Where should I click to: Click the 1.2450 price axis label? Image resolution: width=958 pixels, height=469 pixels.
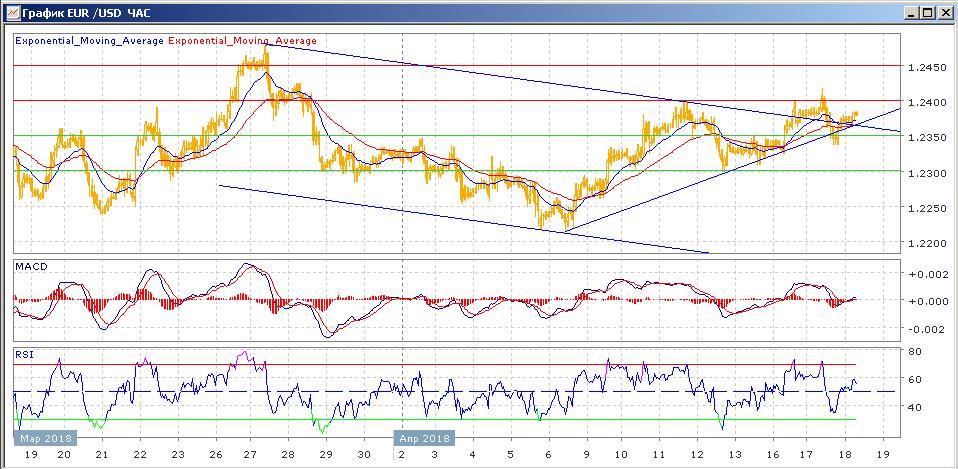click(926, 67)
